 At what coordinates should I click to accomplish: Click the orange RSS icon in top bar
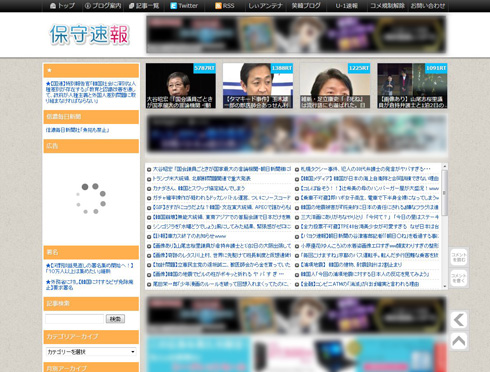218,6
